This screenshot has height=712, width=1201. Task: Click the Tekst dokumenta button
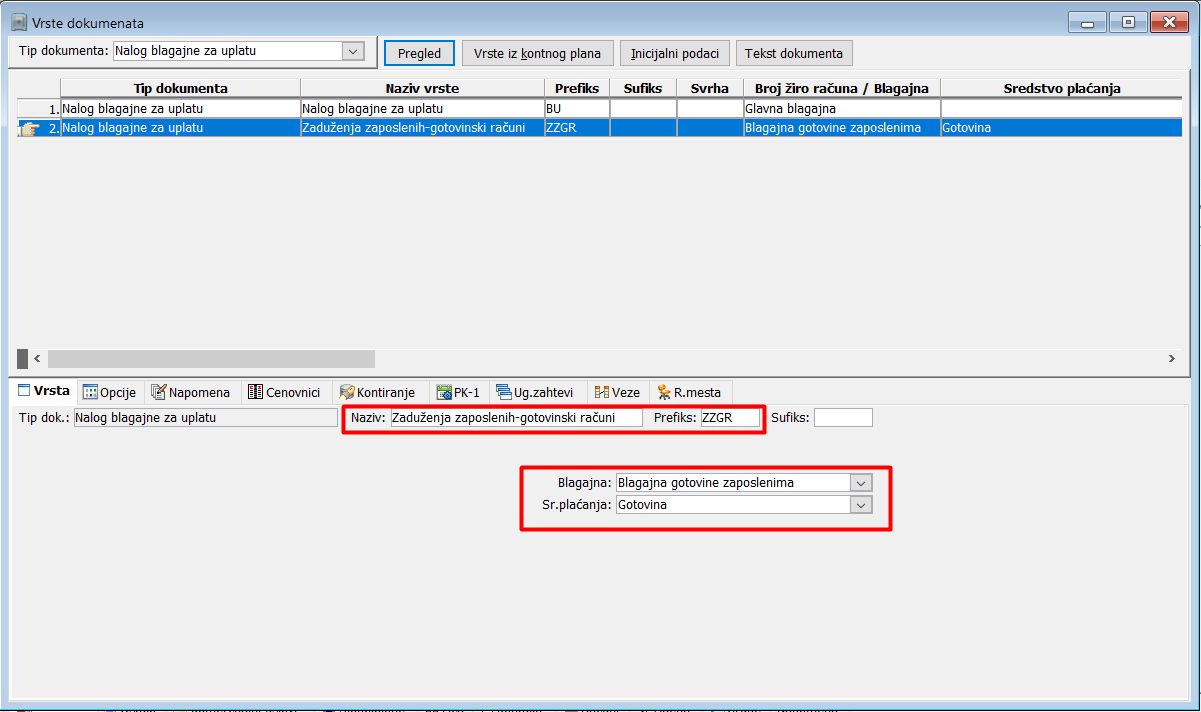tap(794, 53)
